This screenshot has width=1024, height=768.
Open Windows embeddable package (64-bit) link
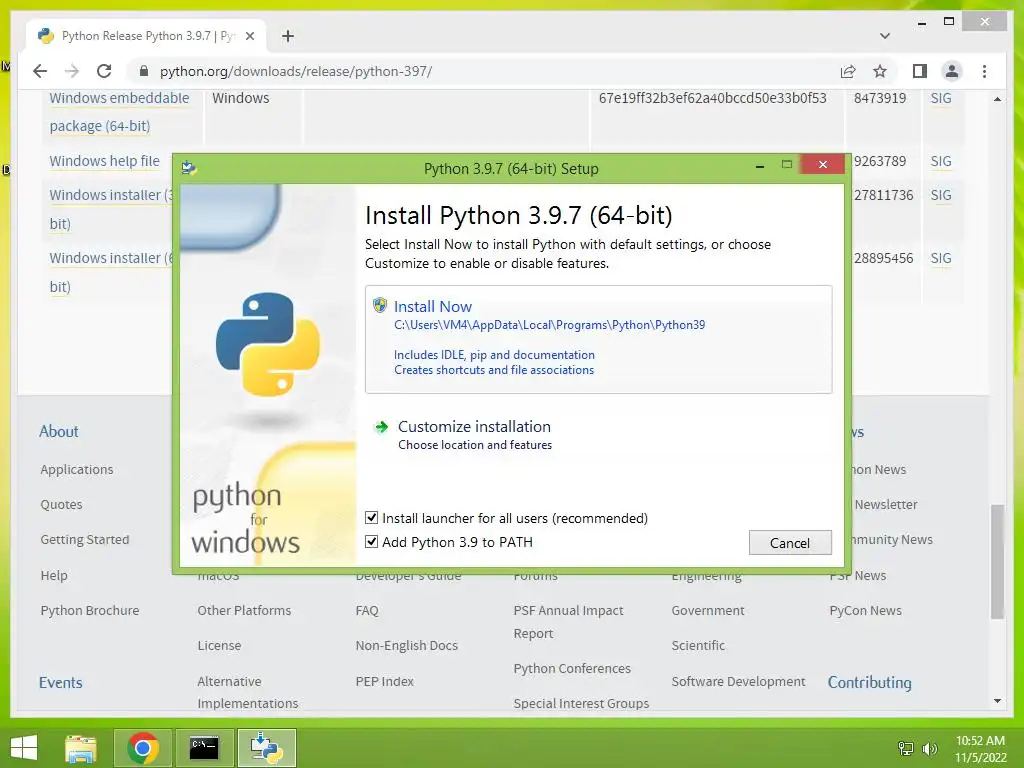tap(119, 112)
